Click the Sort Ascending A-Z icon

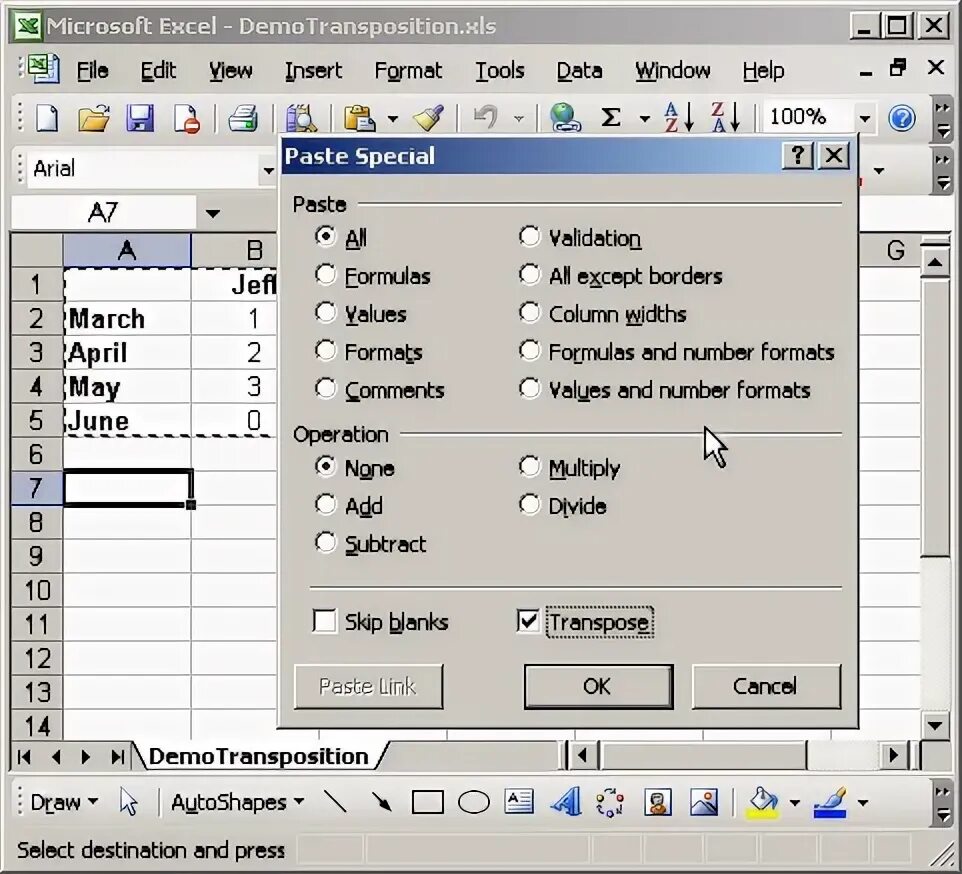point(679,117)
